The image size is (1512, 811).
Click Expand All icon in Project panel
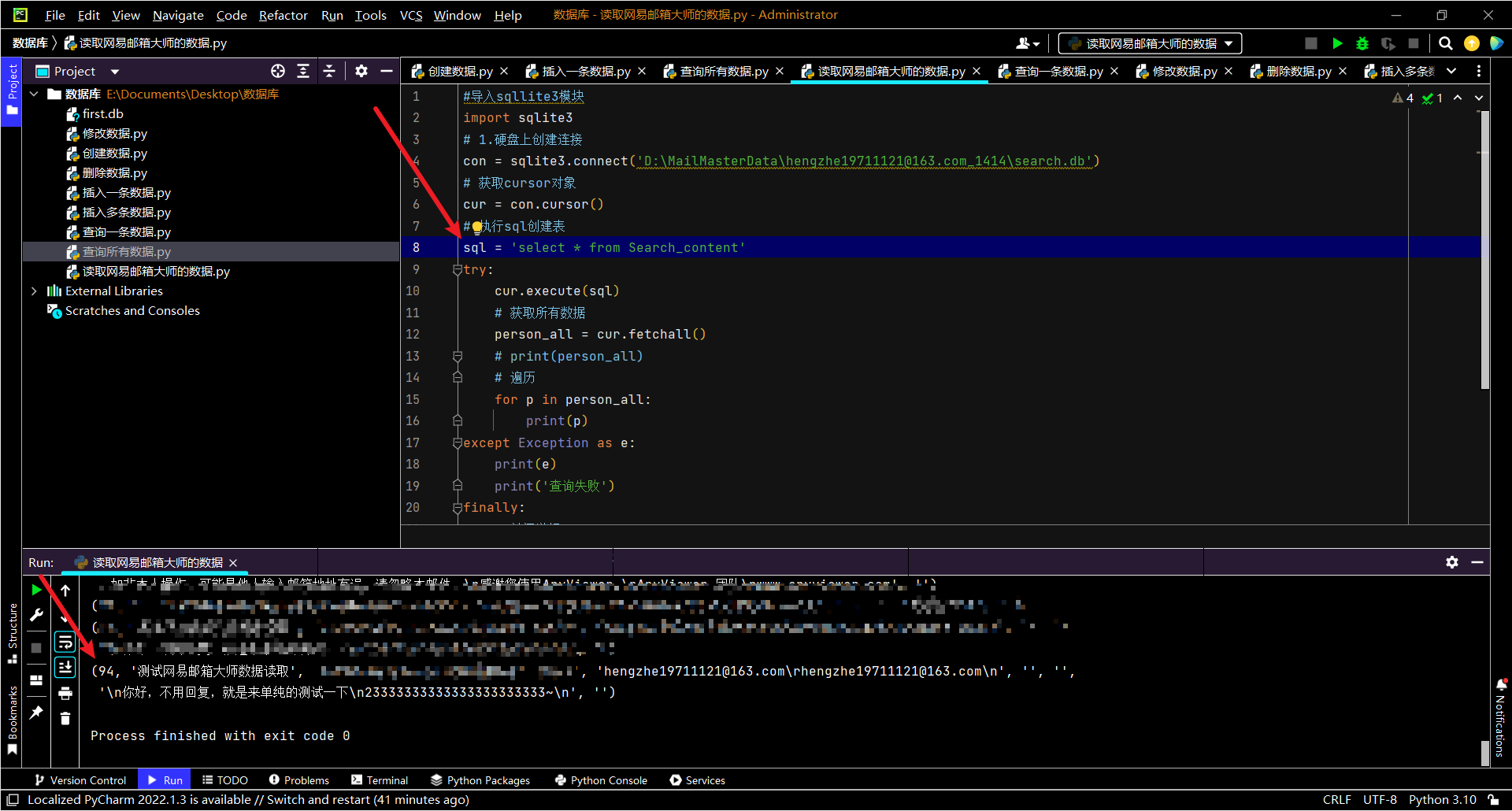click(303, 71)
